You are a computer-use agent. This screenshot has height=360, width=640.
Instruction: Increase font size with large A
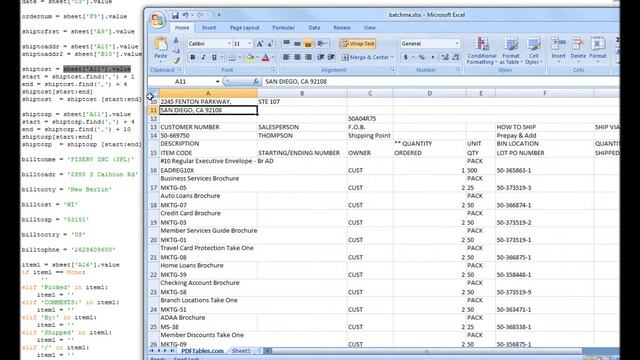click(260, 44)
